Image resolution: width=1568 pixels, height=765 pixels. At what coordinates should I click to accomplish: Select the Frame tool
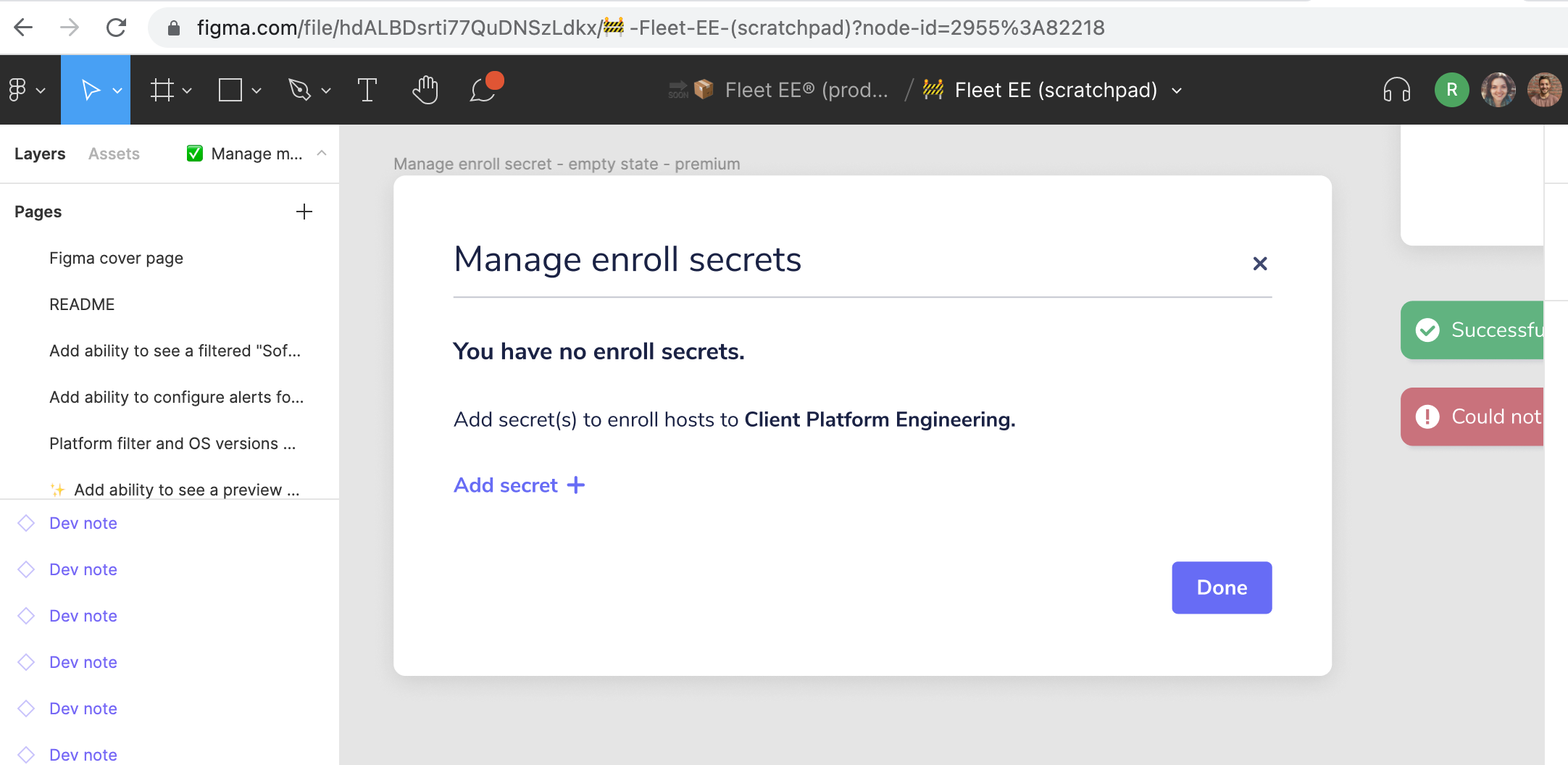163,89
